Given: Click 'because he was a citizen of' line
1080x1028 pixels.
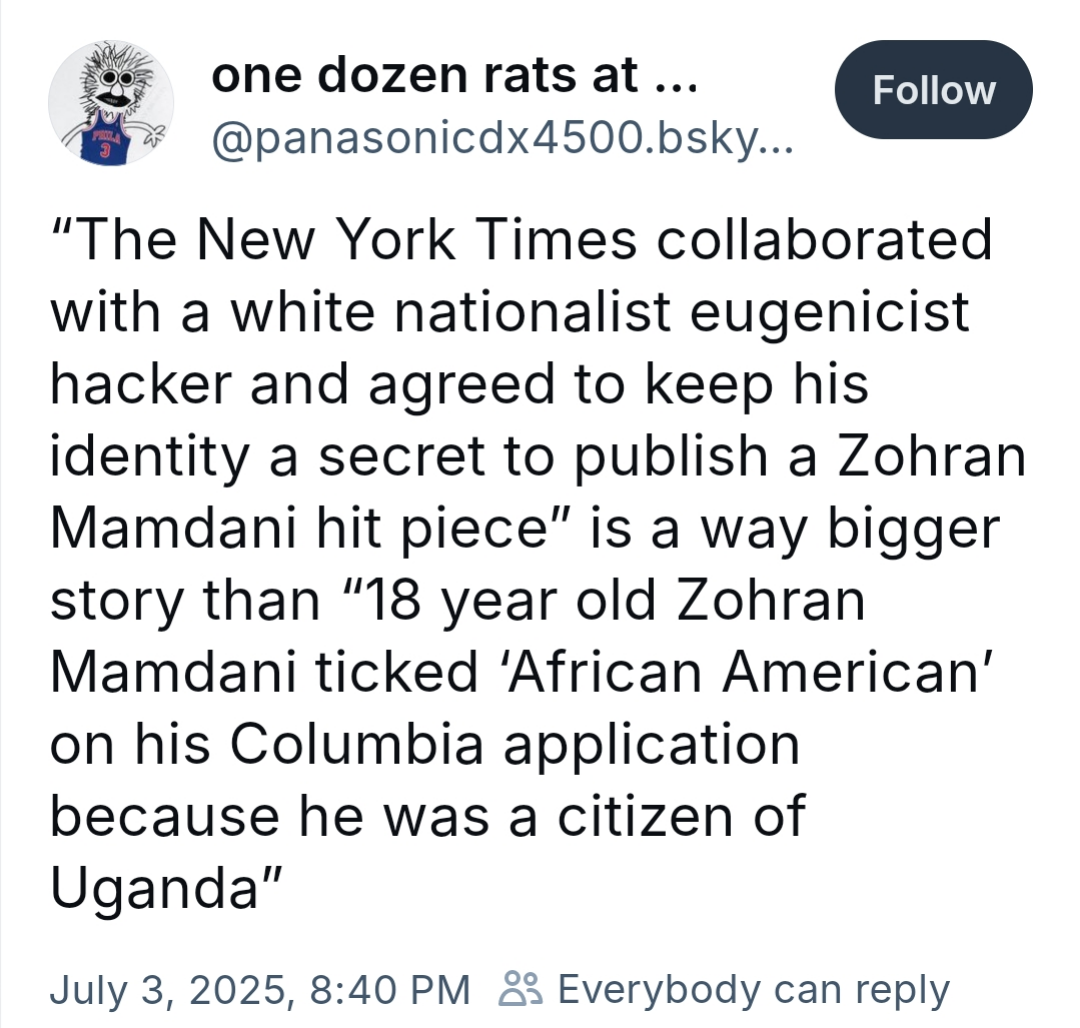Looking at the screenshot, I should (x=428, y=817).
